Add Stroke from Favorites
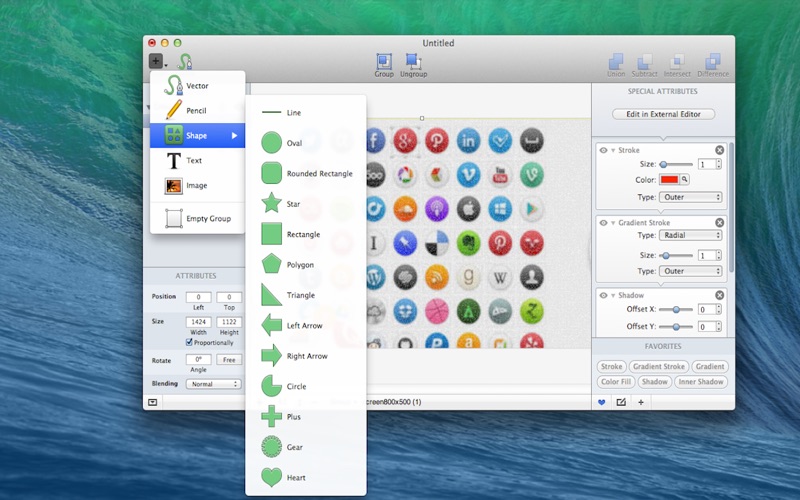Viewport: 800px width, 500px height. [x=611, y=366]
